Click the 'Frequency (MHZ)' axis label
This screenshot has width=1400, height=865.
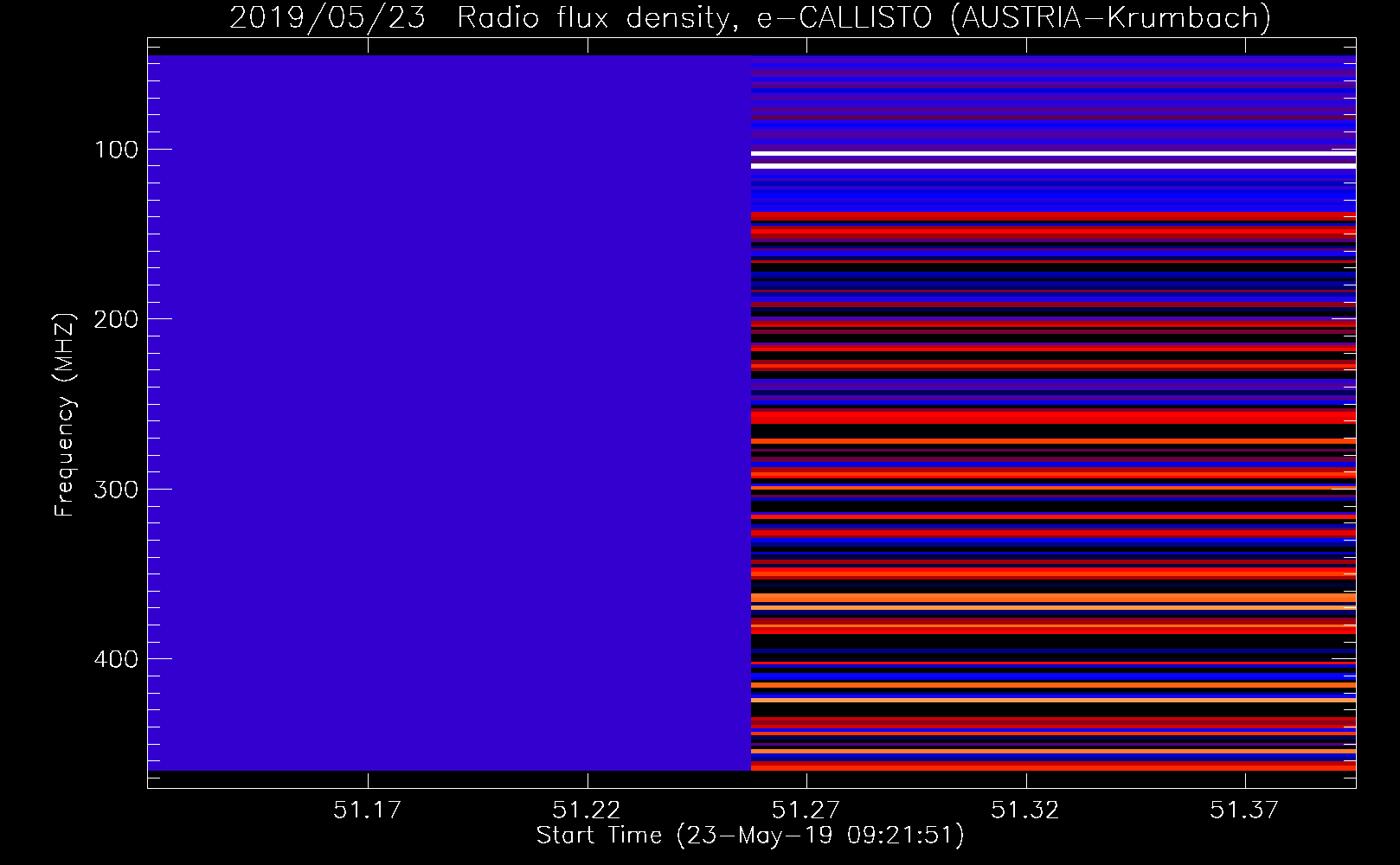click(65, 415)
